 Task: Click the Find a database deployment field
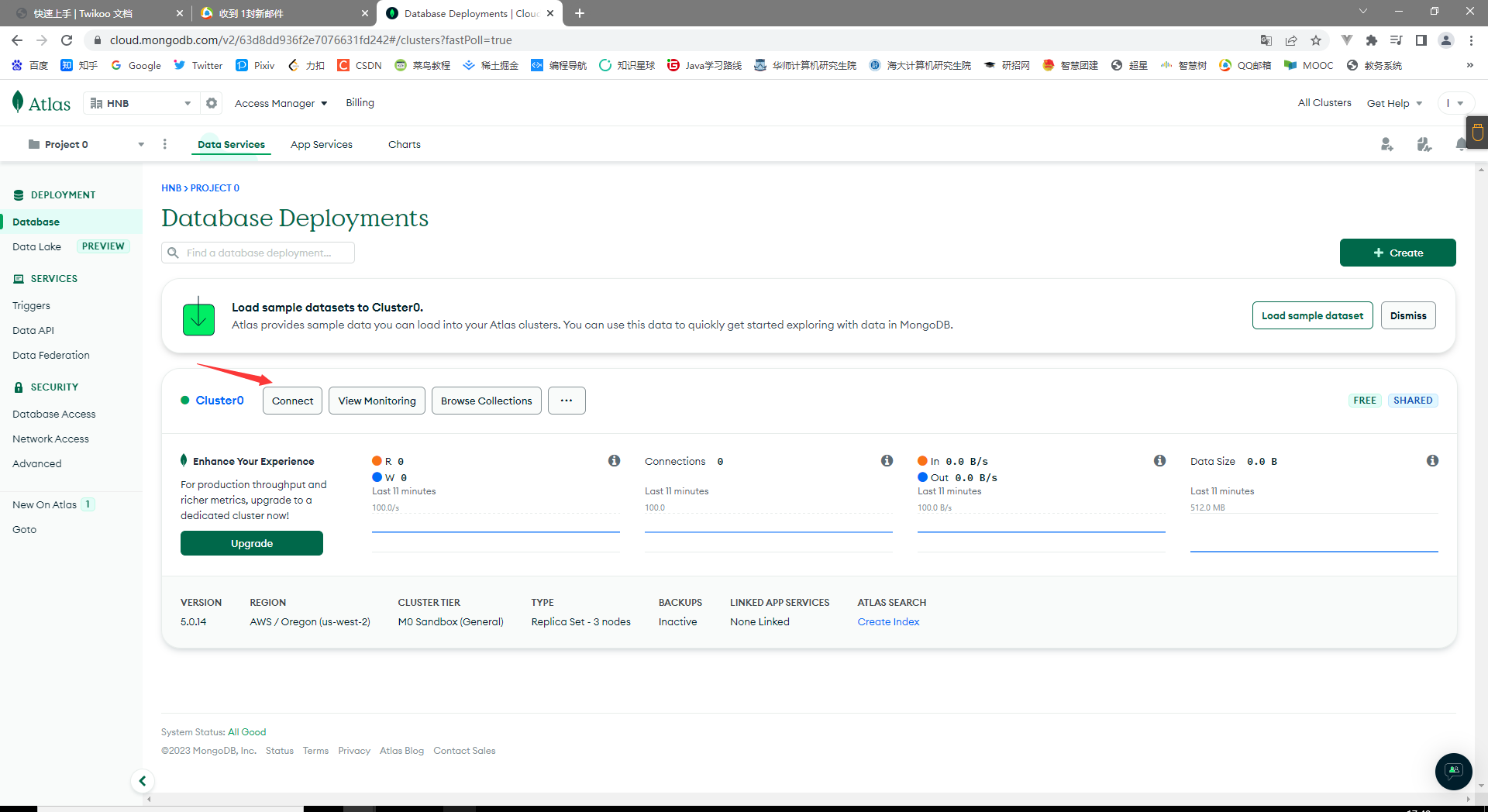coord(258,253)
